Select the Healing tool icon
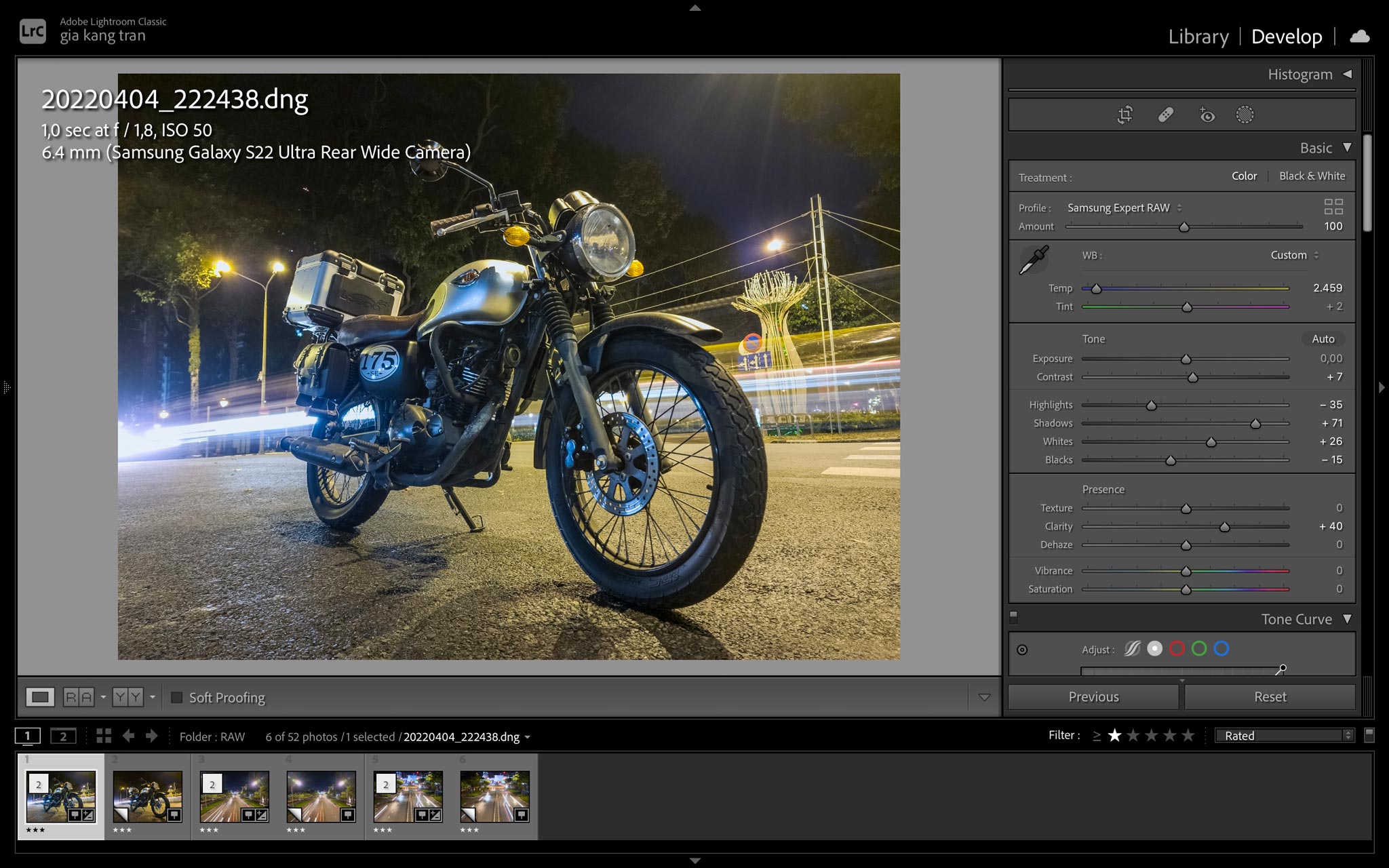Screen dimensions: 1389x868 tap(1166, 115)
